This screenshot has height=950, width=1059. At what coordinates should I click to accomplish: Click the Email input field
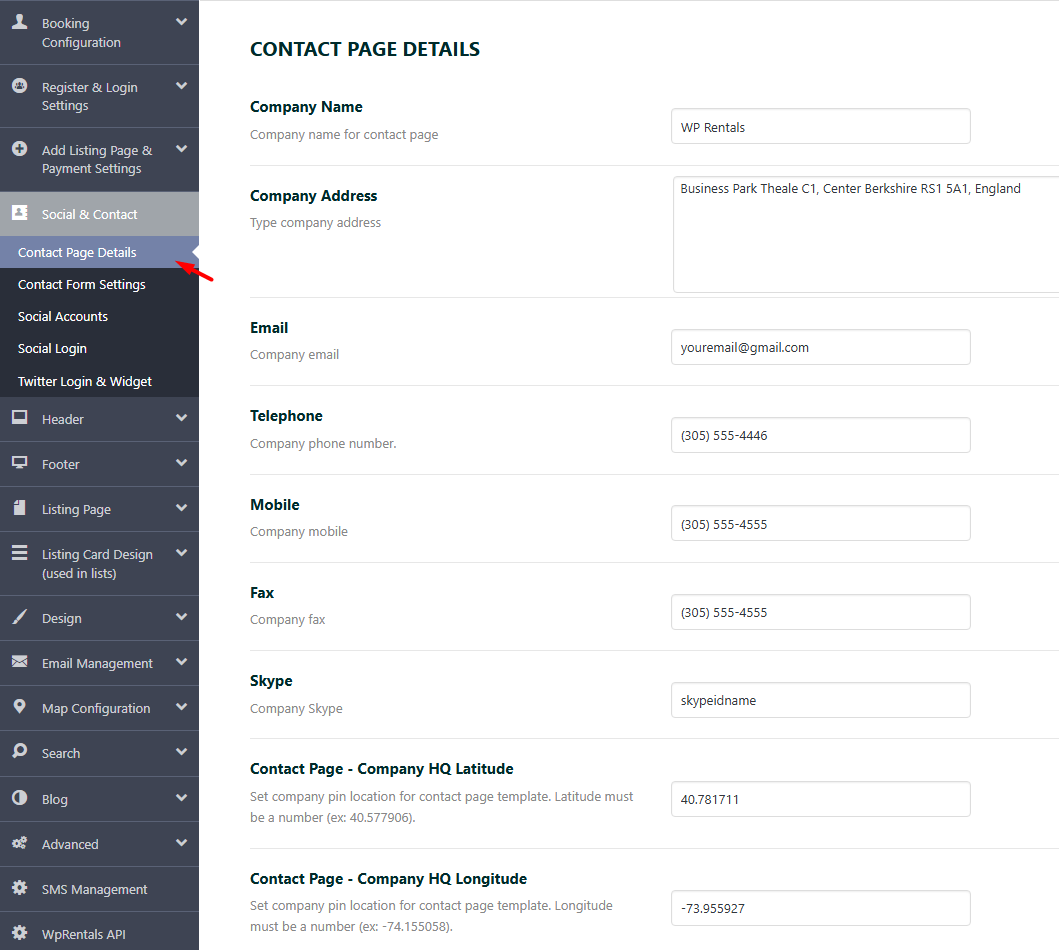click(x=821, y=347)
